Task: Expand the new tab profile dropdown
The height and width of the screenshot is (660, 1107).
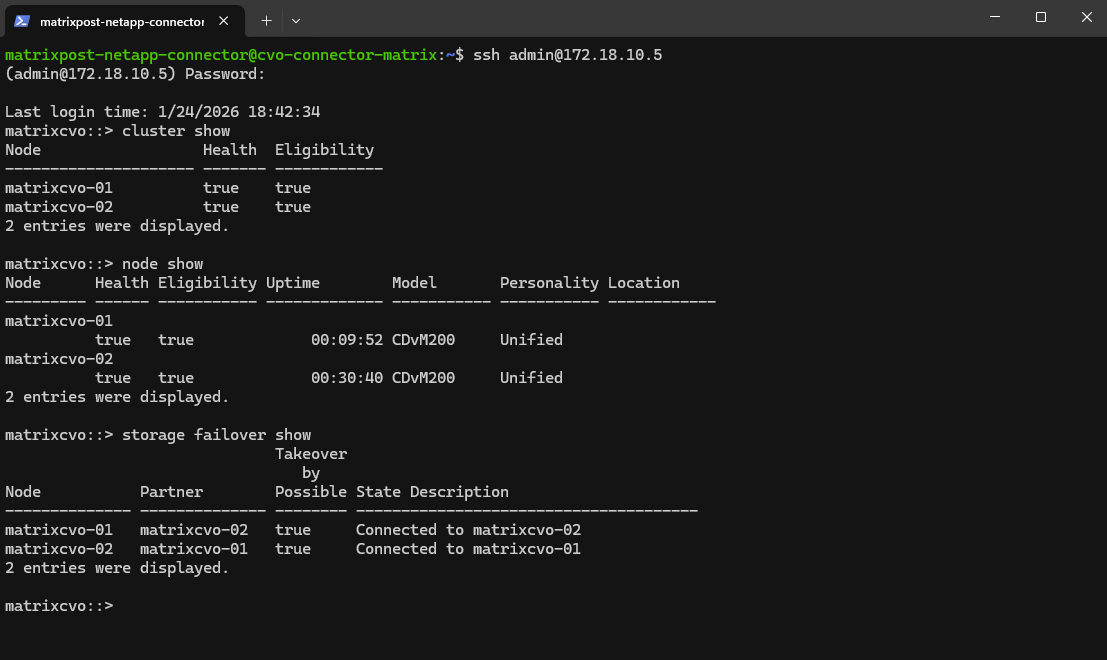Action: pyautogui.click(x=296, y=20)
